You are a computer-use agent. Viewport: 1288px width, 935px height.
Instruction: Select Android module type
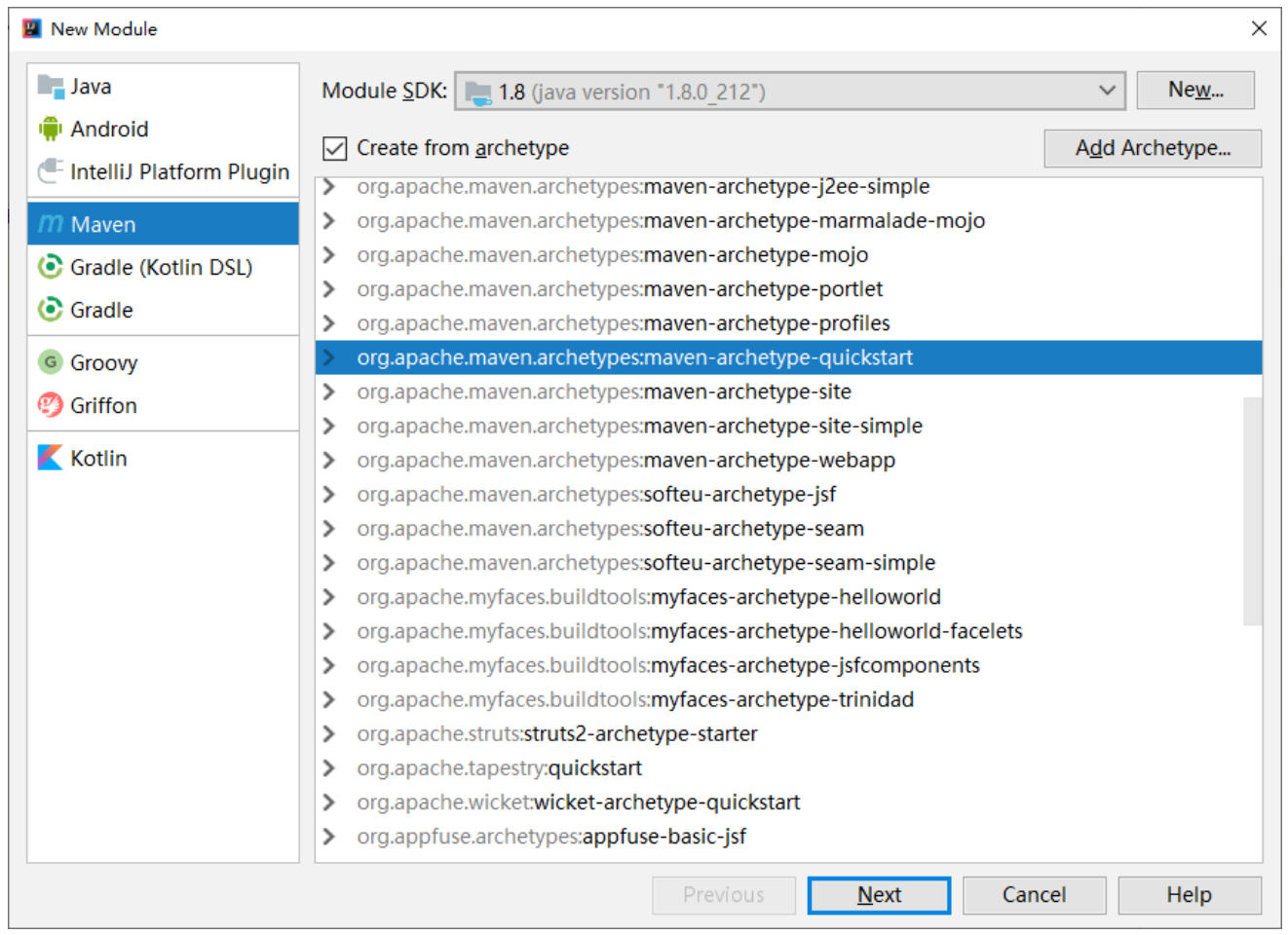pos(163,129)
